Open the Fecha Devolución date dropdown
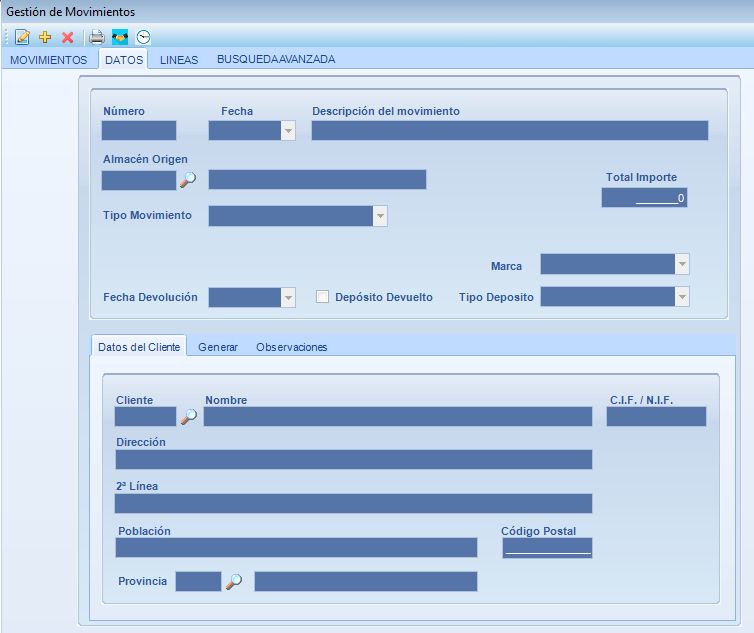754x633 pixels. pyautogui.click(x=288, y=297)
